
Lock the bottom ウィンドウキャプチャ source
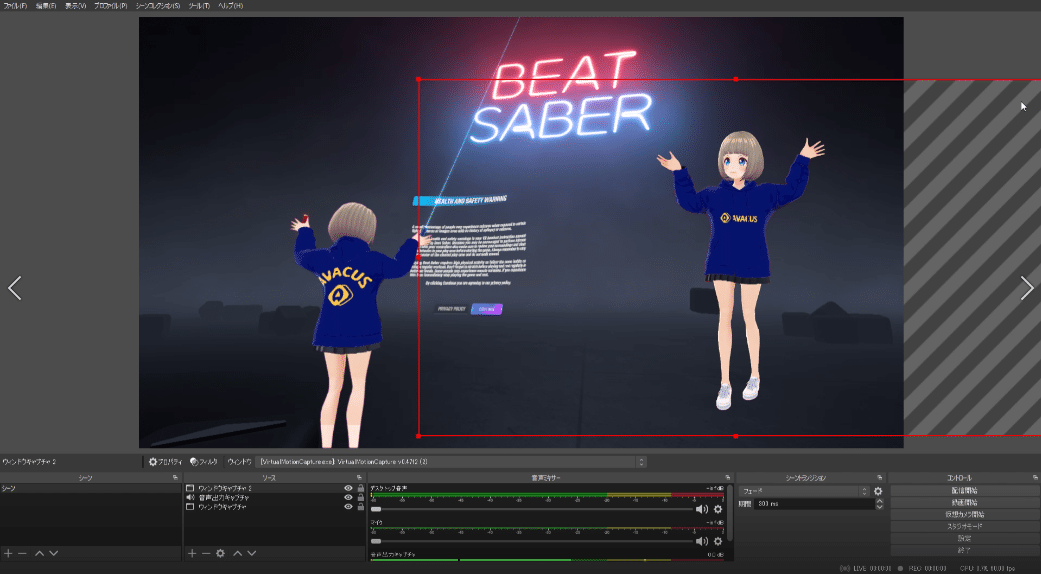[360, 507]
